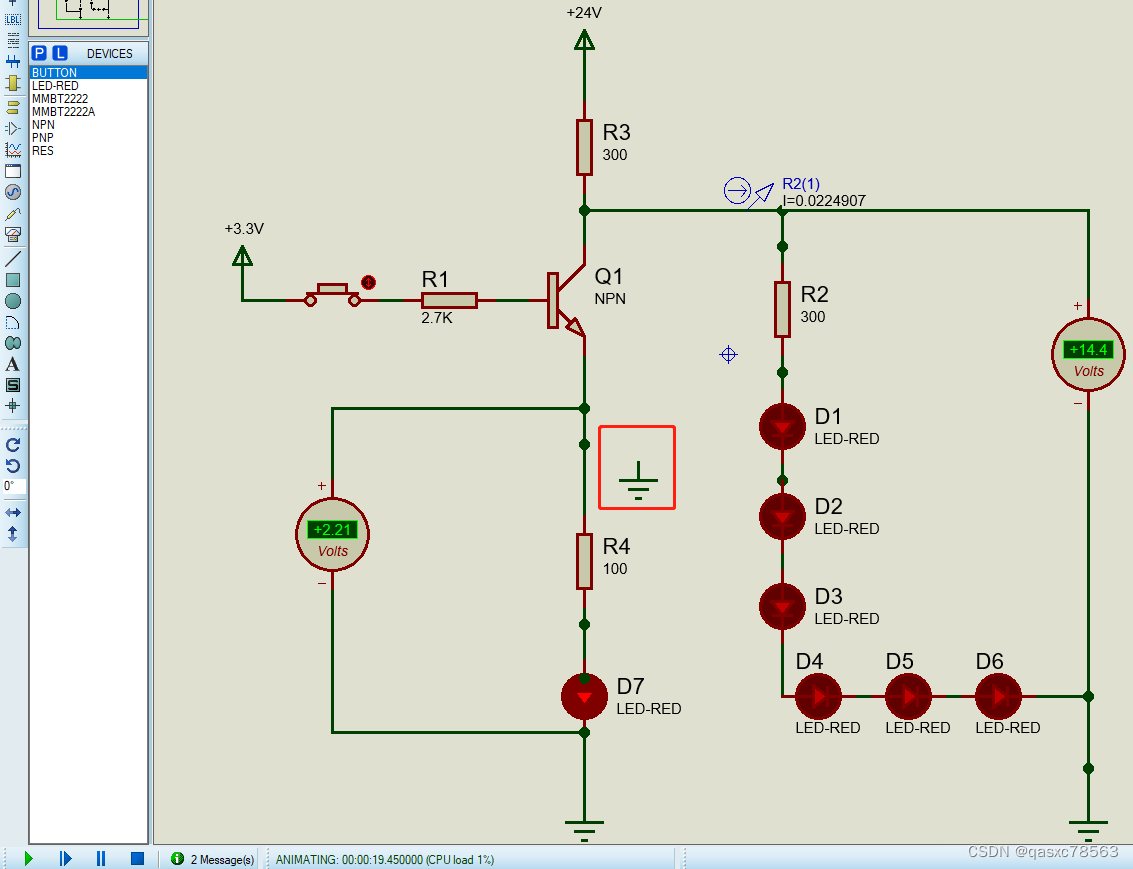Click the +14.4 Volts voltmeter
This screenshot has width=1133, height=869.
(x=1088, y=355)
